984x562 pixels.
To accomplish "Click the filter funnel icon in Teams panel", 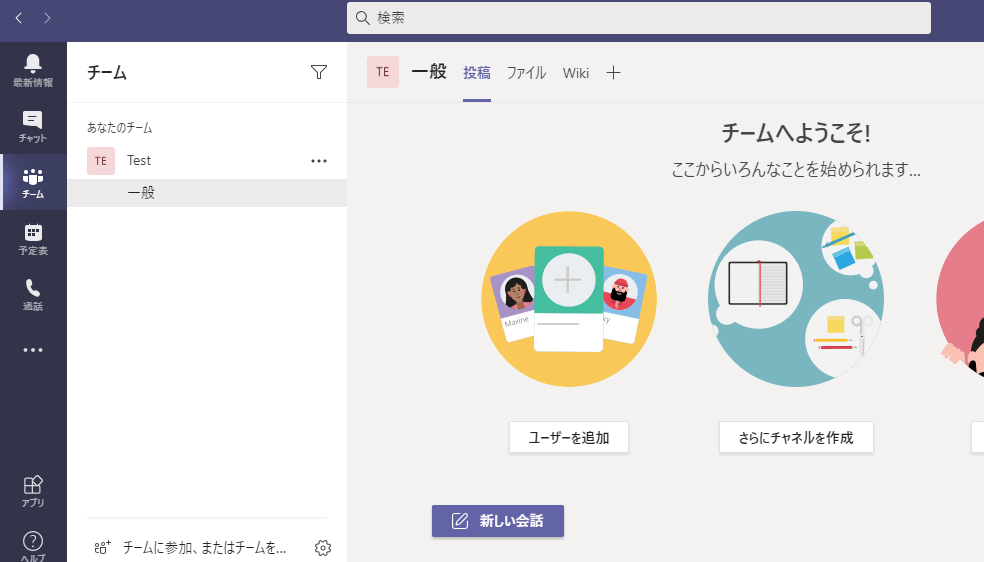I will click(x=319, y=72).
